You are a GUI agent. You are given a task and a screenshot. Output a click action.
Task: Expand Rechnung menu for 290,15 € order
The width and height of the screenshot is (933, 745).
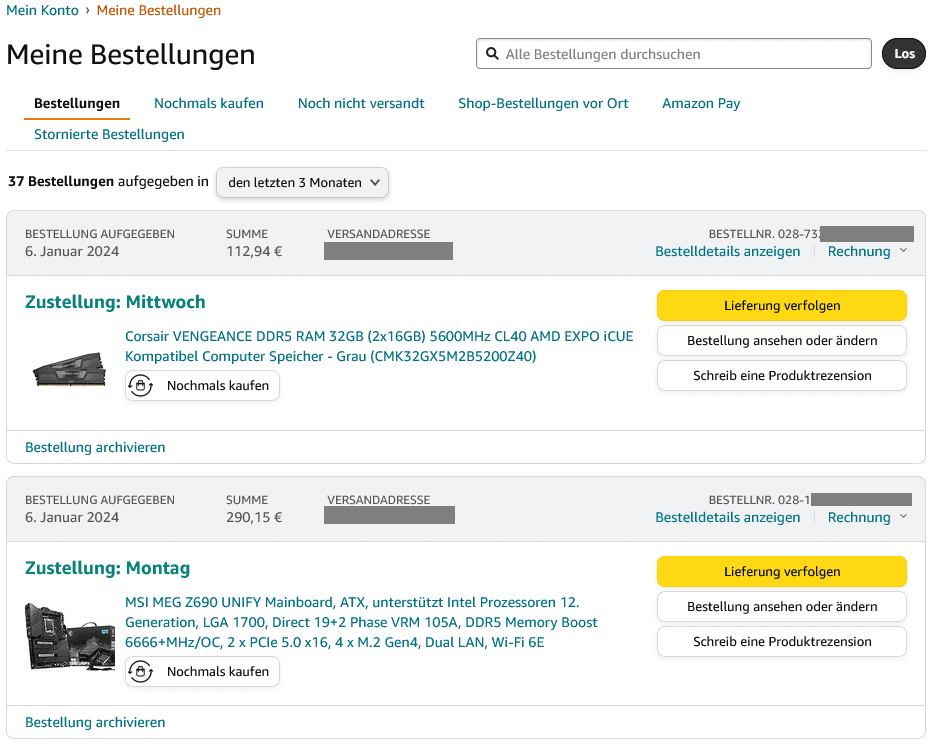coord(868,517)
